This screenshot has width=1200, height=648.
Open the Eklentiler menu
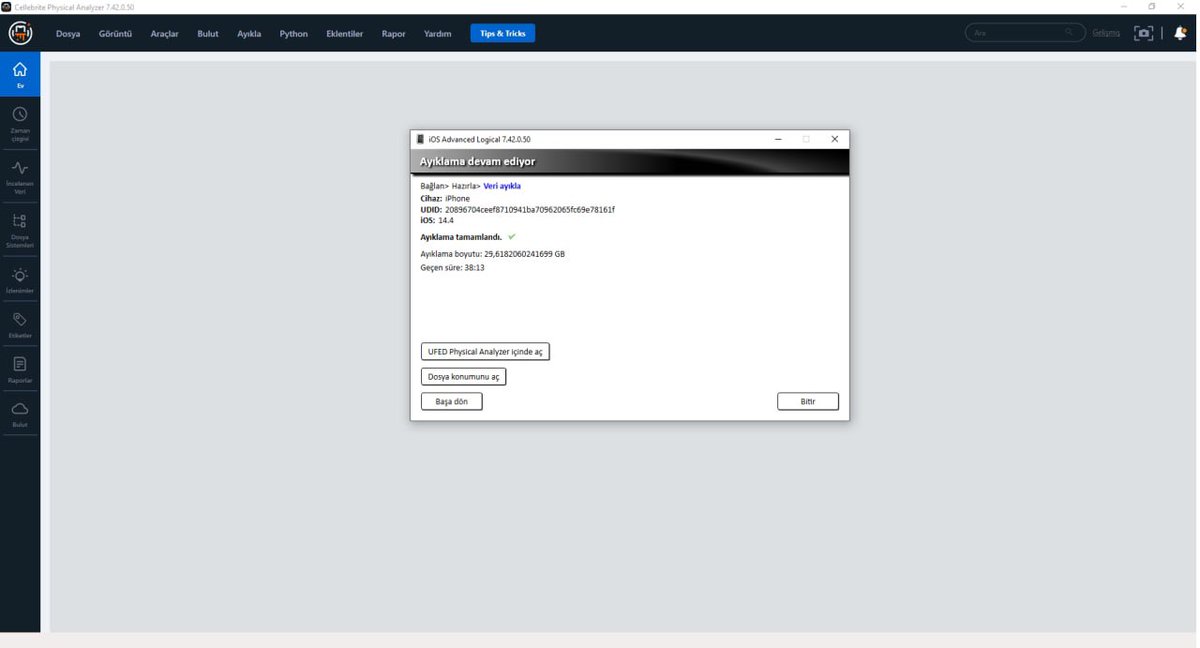pyautogui.click(x=345, y=33)
